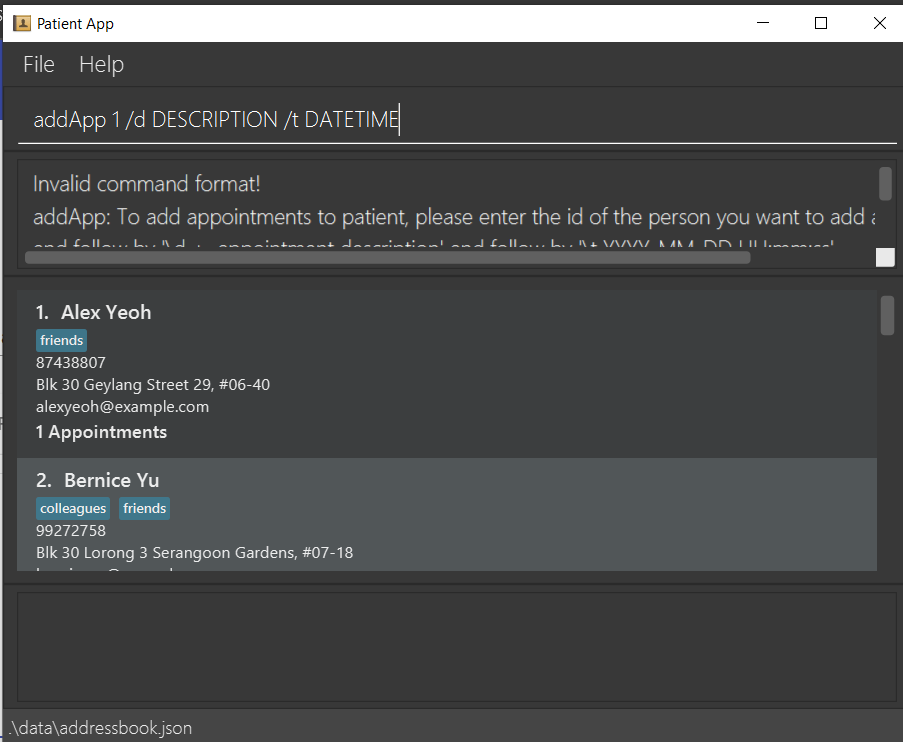The width and height of the screenshot is (903, 742).
Task: Click address Blk 30 Lorong 3 Serangoon Gardens
Action: coord(195,552)
